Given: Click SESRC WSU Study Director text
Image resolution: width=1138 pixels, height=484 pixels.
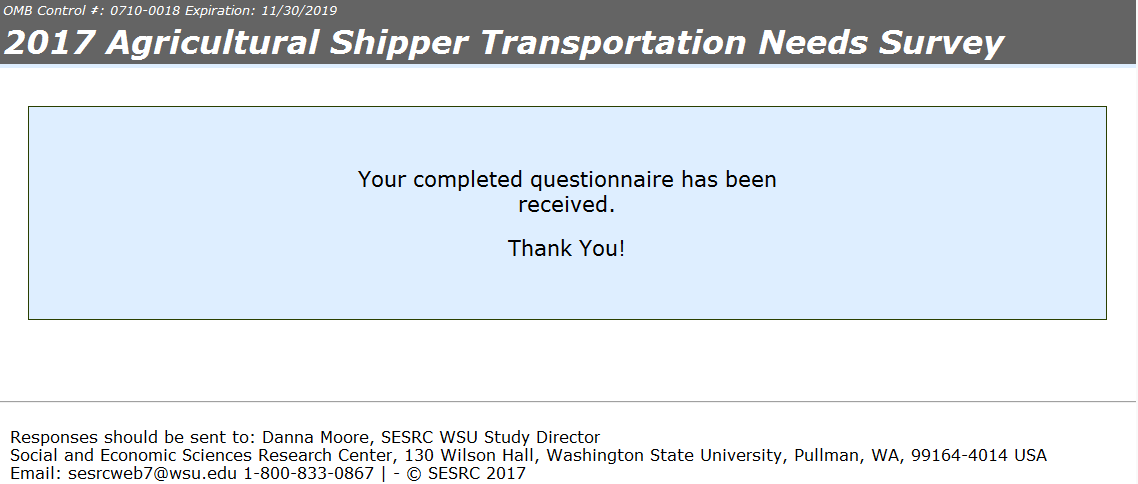Looking at the screenshot, I should [x=484, y=437].
